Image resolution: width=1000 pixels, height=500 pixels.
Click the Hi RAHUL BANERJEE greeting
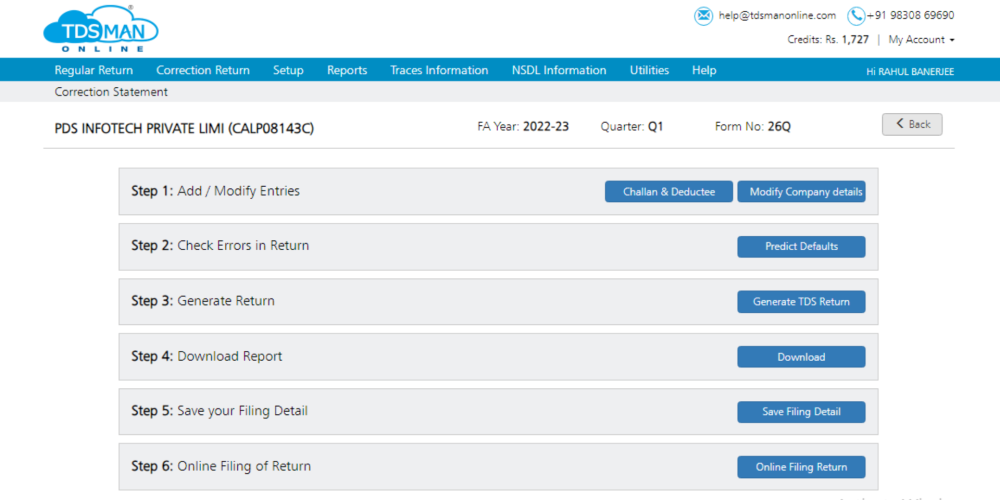click(910, 71)
